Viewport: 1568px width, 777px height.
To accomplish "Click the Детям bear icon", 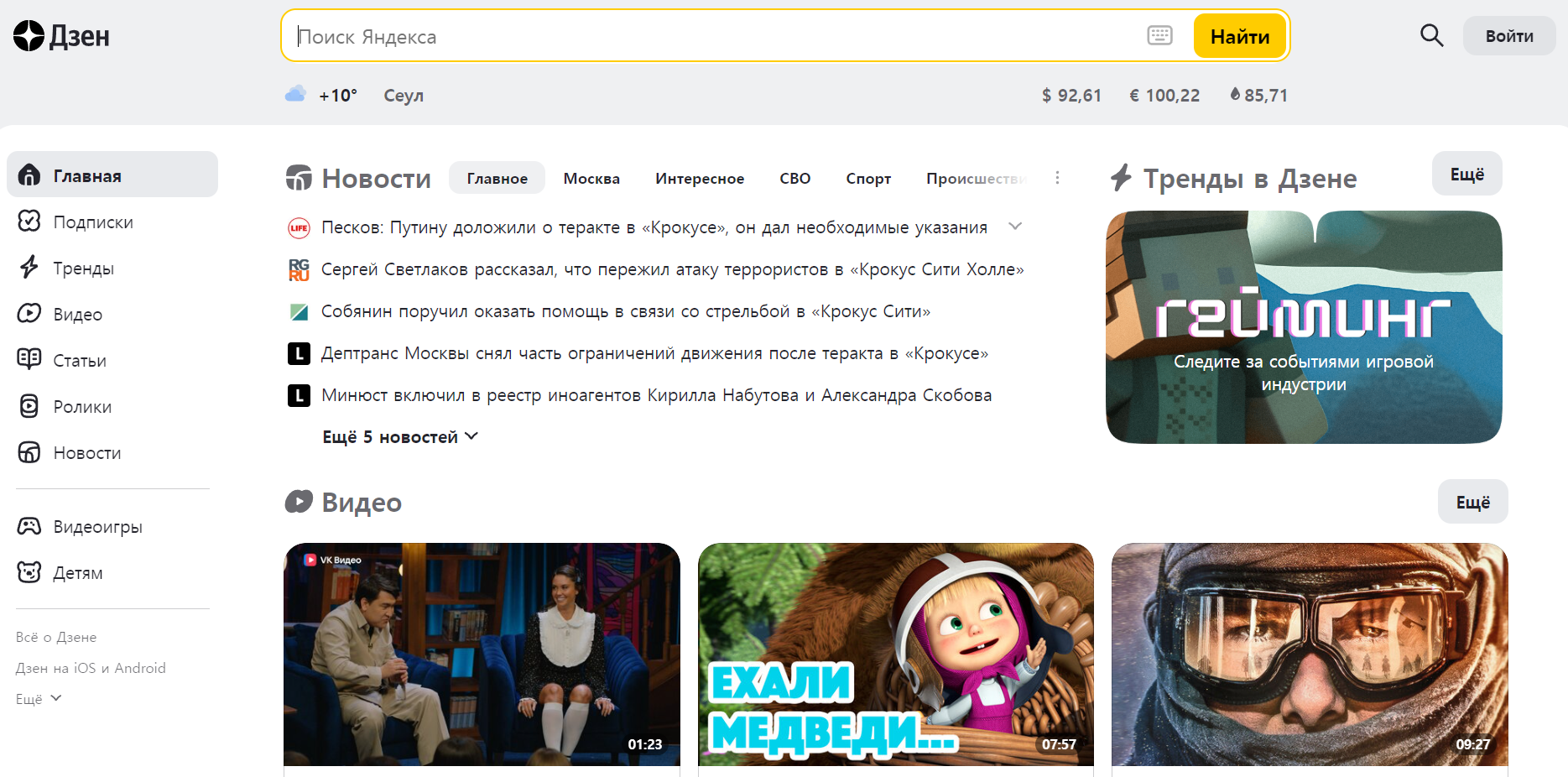I will (29, 572).
